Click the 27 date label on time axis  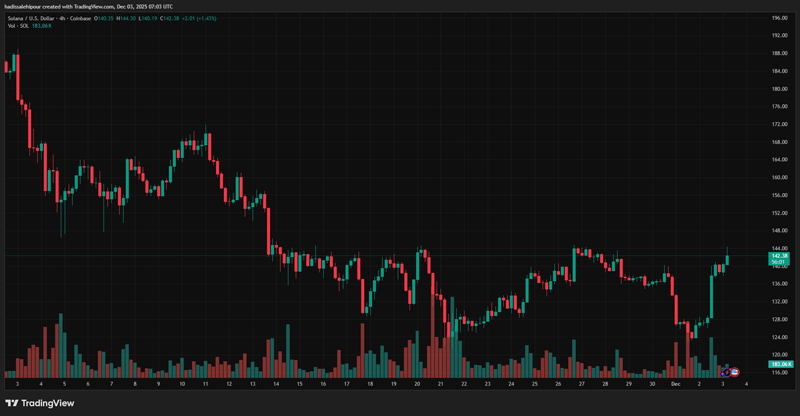click(x=582, y=383)
